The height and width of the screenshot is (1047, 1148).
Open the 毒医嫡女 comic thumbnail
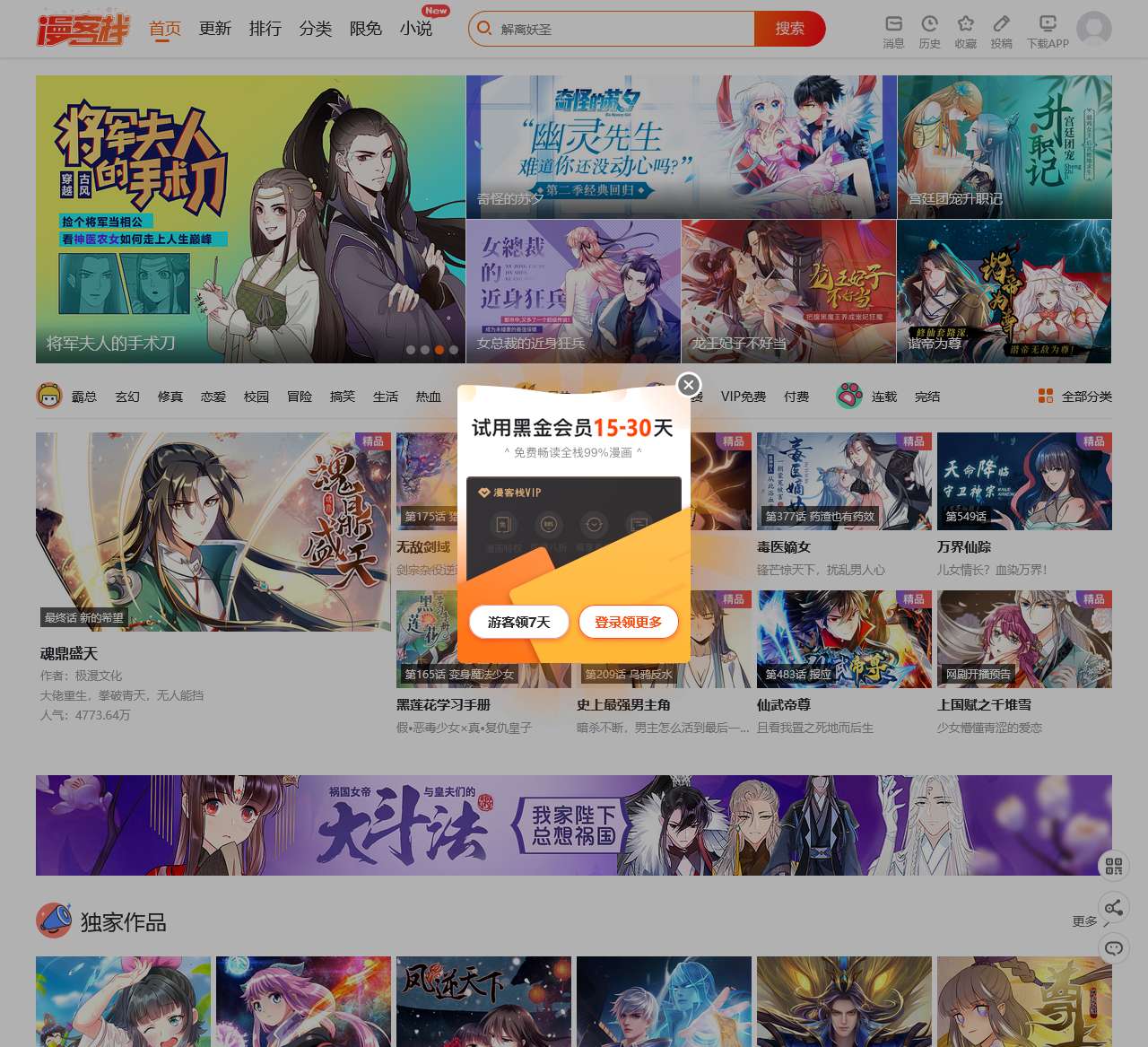[844, 481]
